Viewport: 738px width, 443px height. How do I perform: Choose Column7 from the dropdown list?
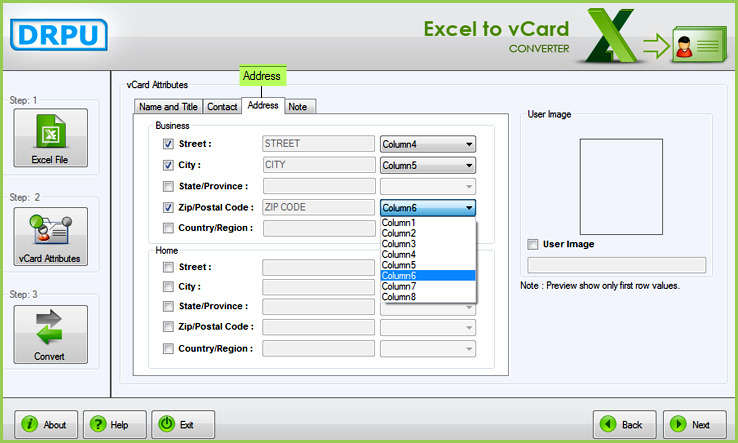tap(428, 286)
